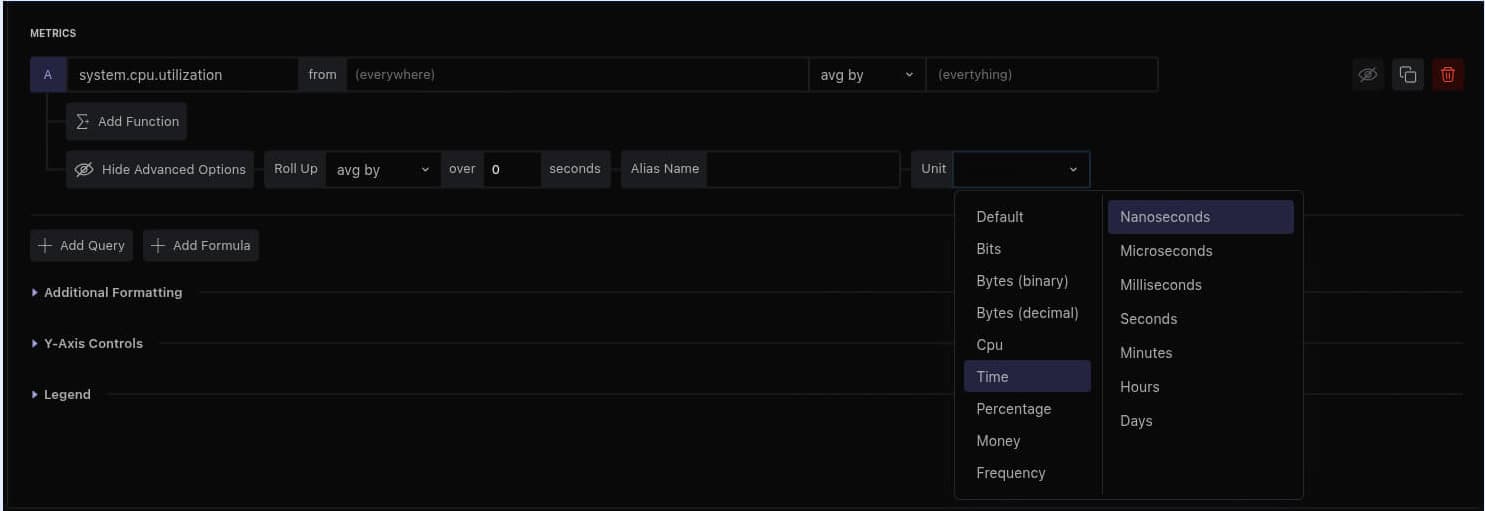The height and width of the screenshot is (511, 1485).
Task: Toggle query A visibility eye icon
Action: [x=1368, y=74]
